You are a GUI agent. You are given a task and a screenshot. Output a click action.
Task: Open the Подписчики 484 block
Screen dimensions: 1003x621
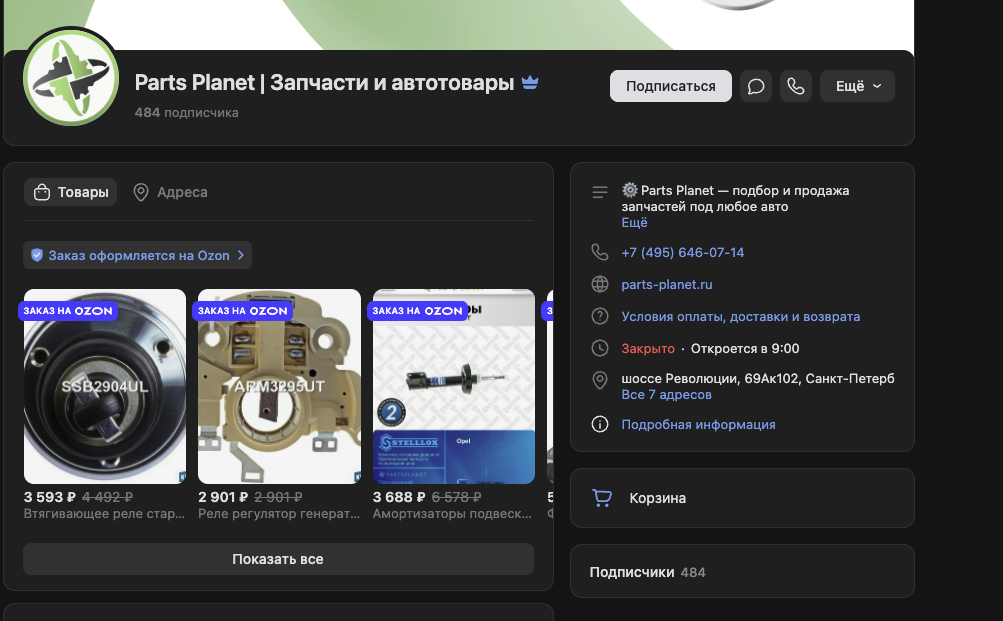[742, 572]
